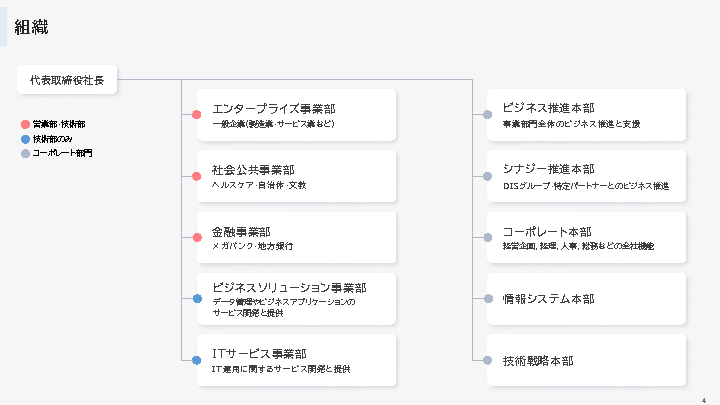Click the シナジー推進本部 description text
This screenshot has height=405, width=720.
click(x=585, y=185)
